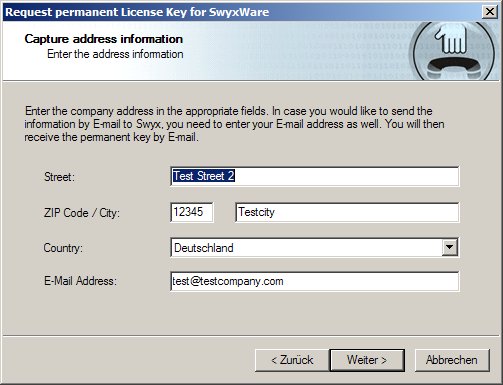
Task: Click the ZIP Code / City: label
Action: pos(82,213)
